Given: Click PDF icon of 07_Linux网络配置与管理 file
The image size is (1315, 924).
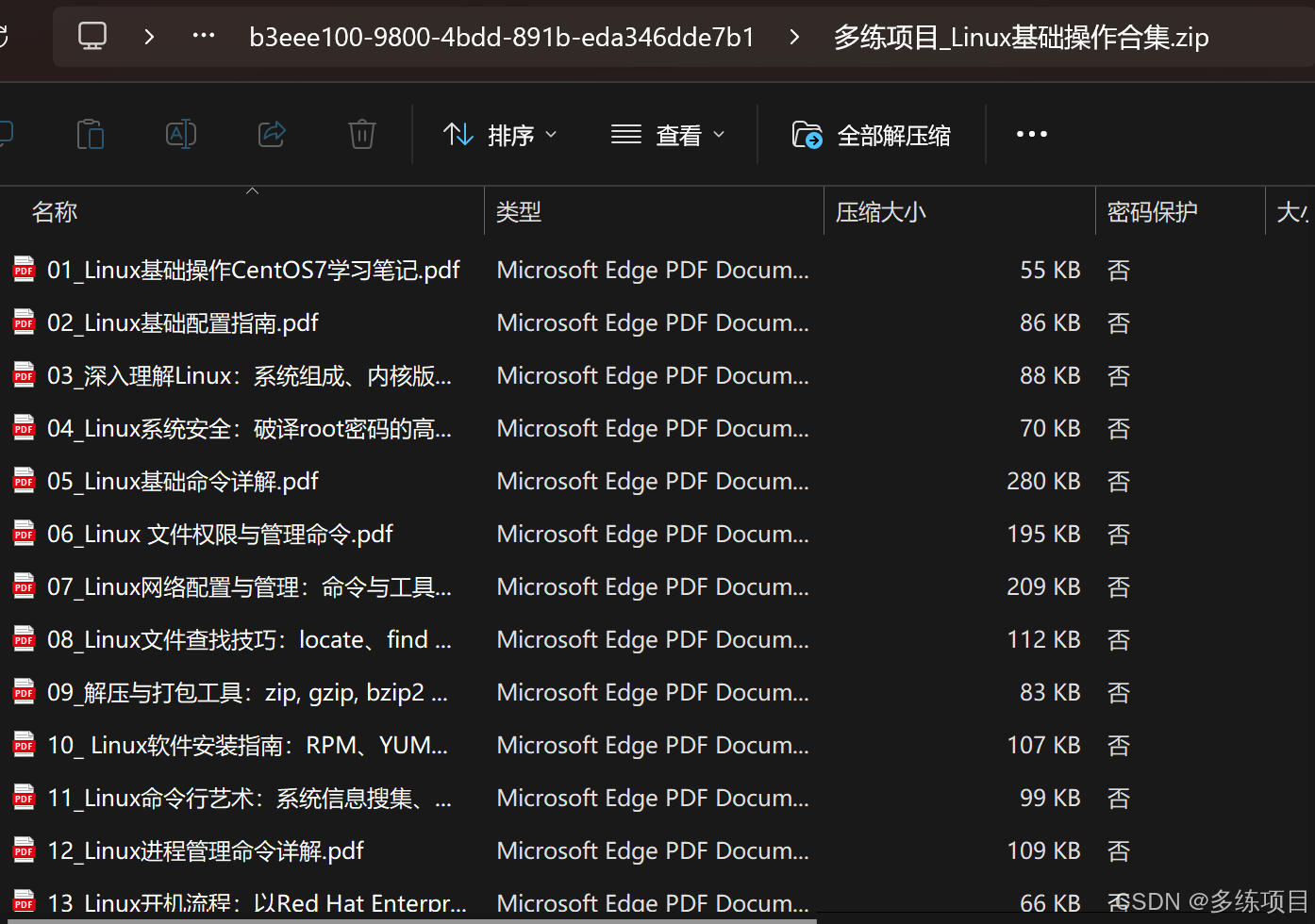Looking at the screenshot, I should coord(24,586).
